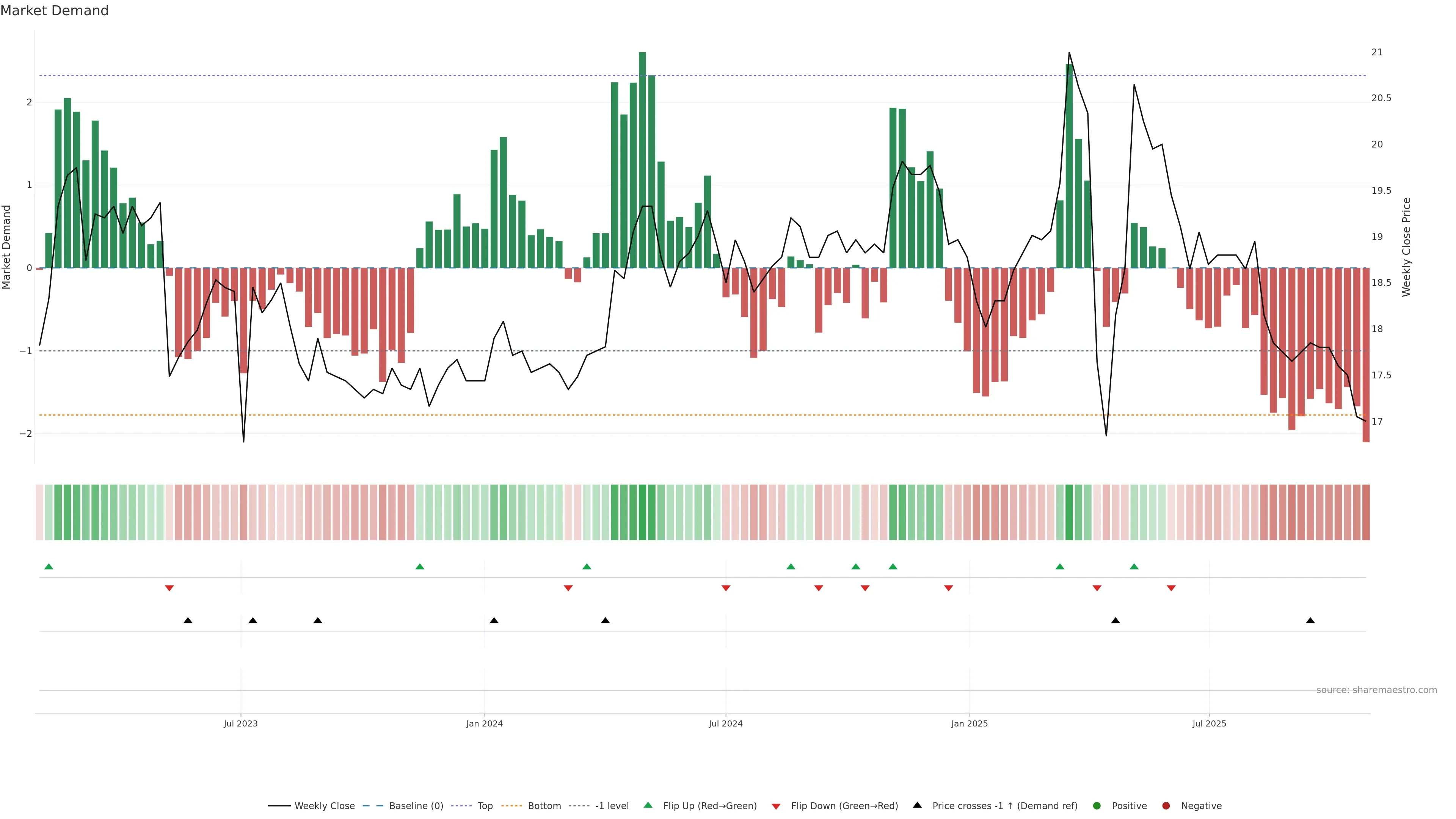Click the Jul 2024 x-axis label
1456x819 pixels.
point(726,723)
